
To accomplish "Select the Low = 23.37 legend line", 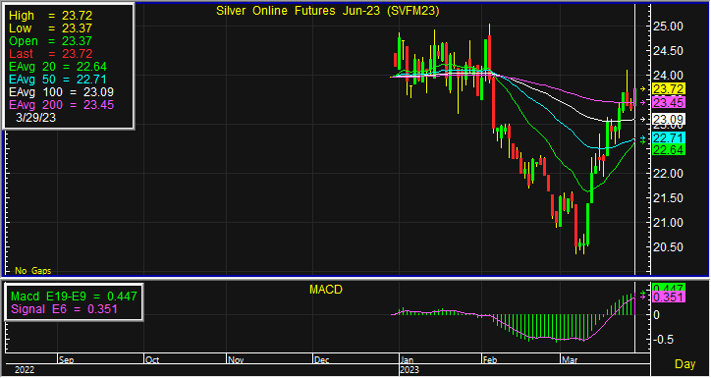I will (x=50, y=29).
